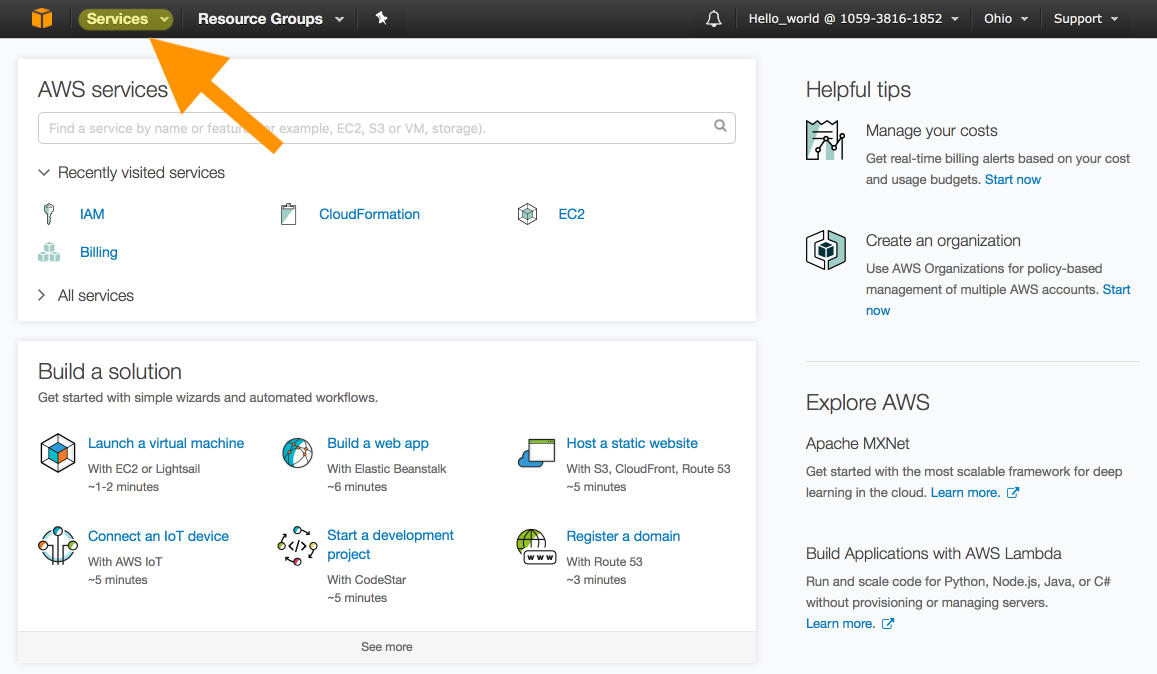Open the Services dropdown menu
This screenshot has width=1157, height=674.
coord(126,18)
